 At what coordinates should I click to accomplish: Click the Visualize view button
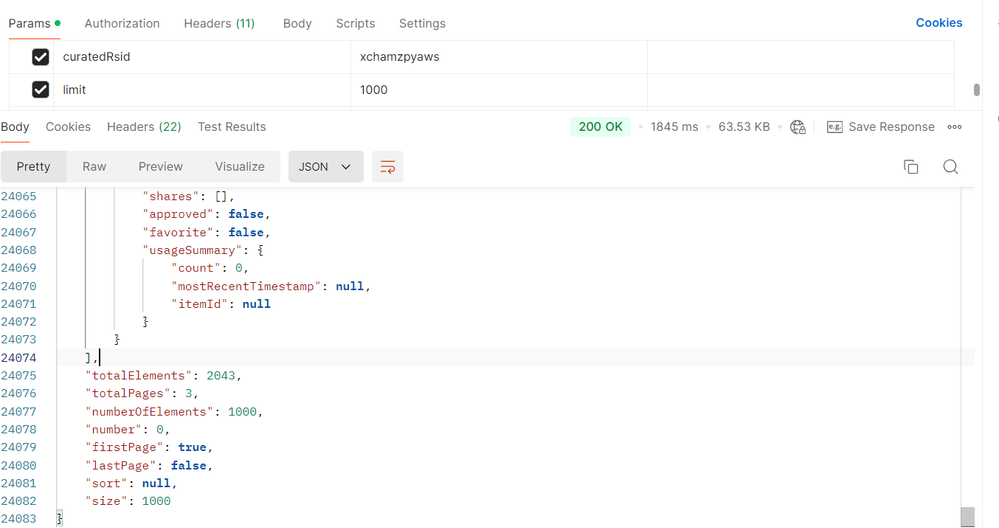click(x=239, y=167)
